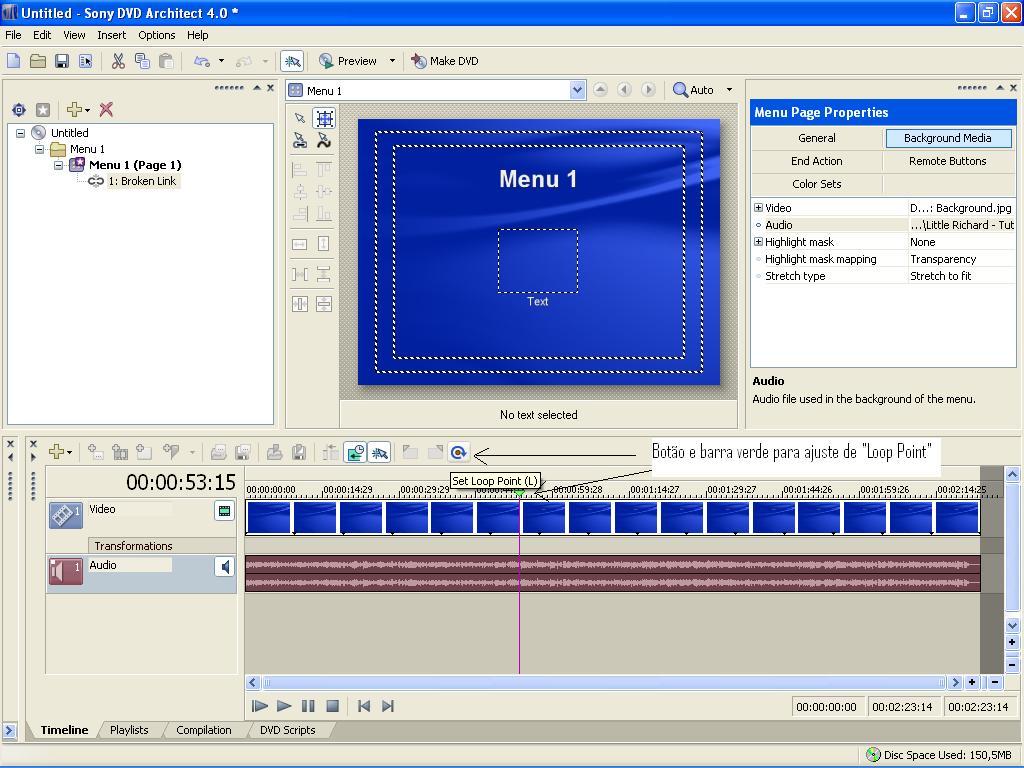This screenshot has height=768, width=1024.
Task: Click the timeline horizontal scrollbar
Action: pos(604,682)
